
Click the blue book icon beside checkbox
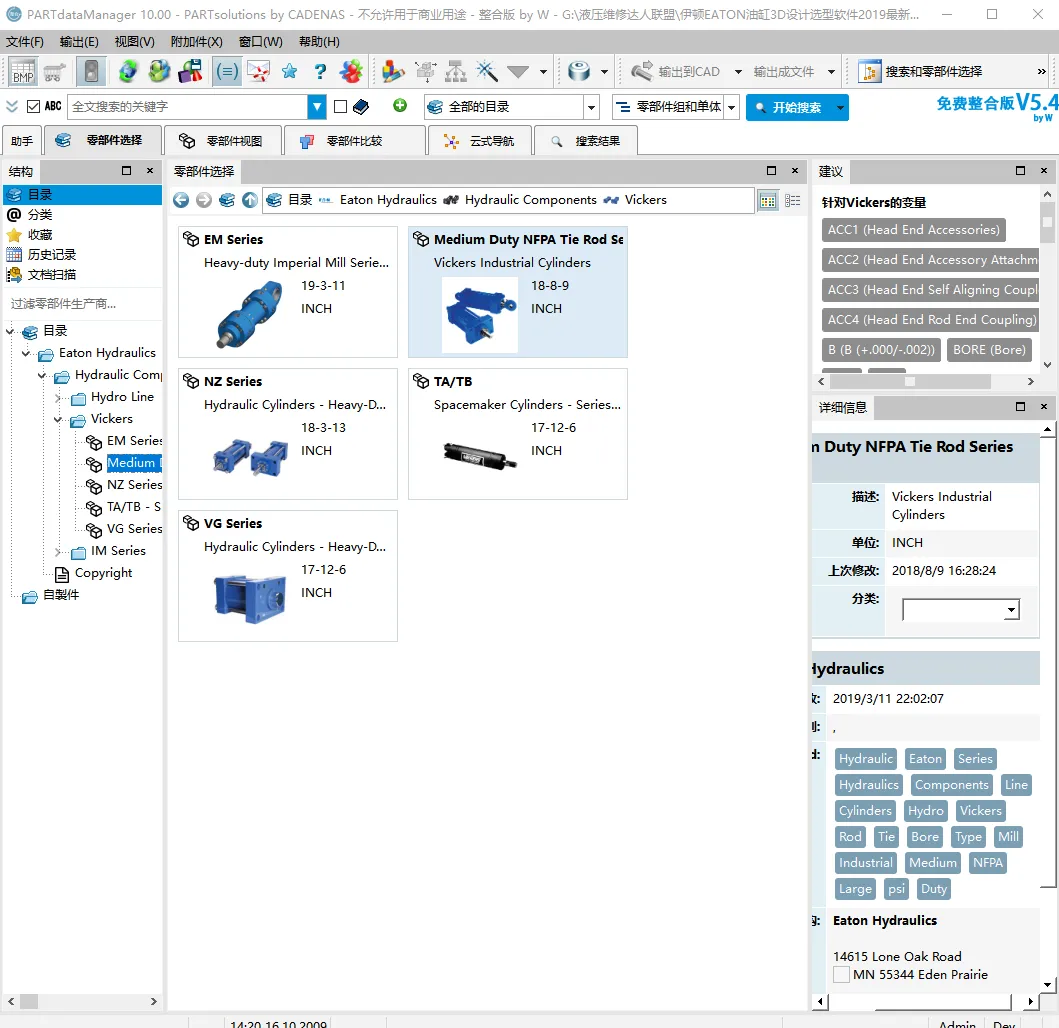click(x=361, y=107)
